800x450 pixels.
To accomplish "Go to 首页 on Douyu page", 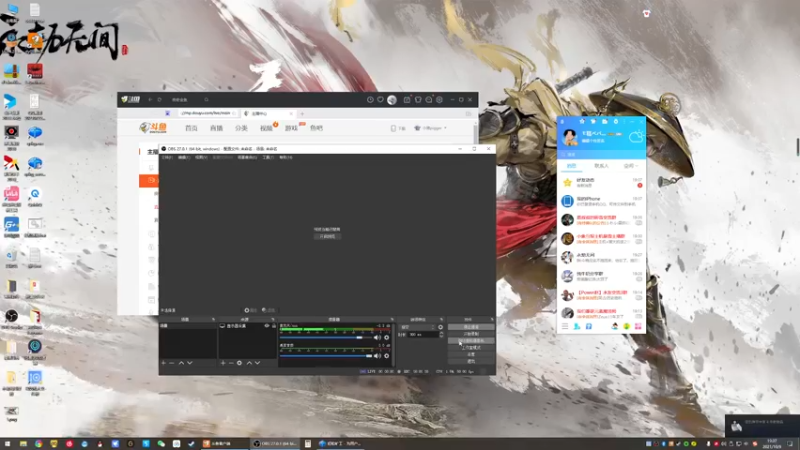I will pyautogui.click(x=191, y=128).
